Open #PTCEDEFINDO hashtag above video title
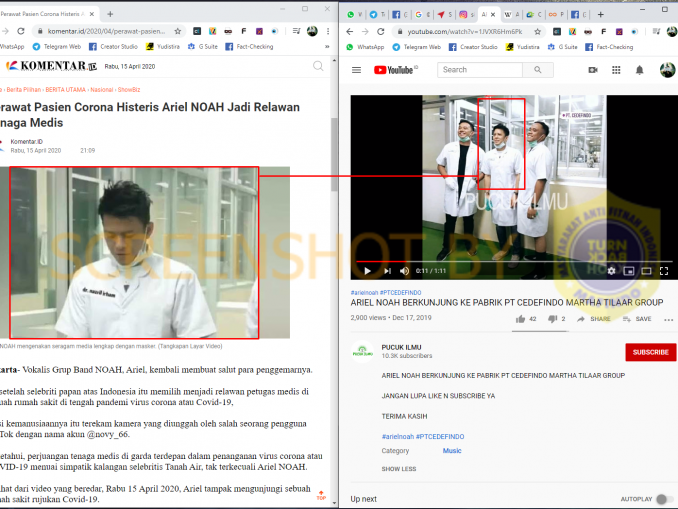Screen dimensions: 678x509 [x=400, y=293]
